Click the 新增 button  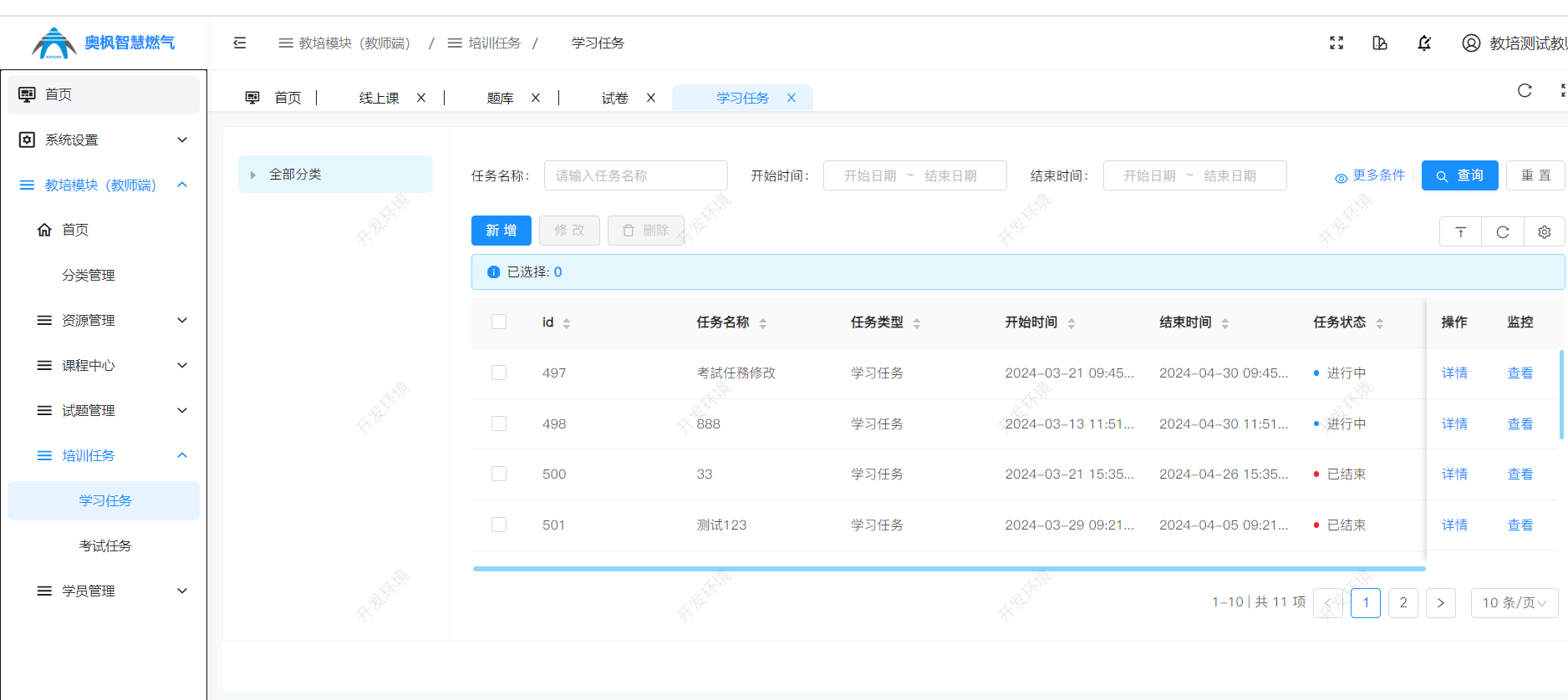(501, 231)
